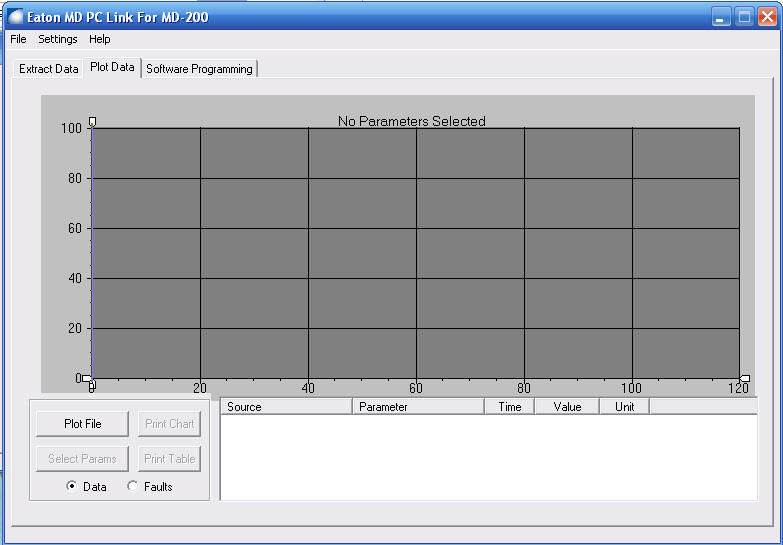Click the Print Chart button
This screenshot has width=783, height=545.
tap(169, 424)
